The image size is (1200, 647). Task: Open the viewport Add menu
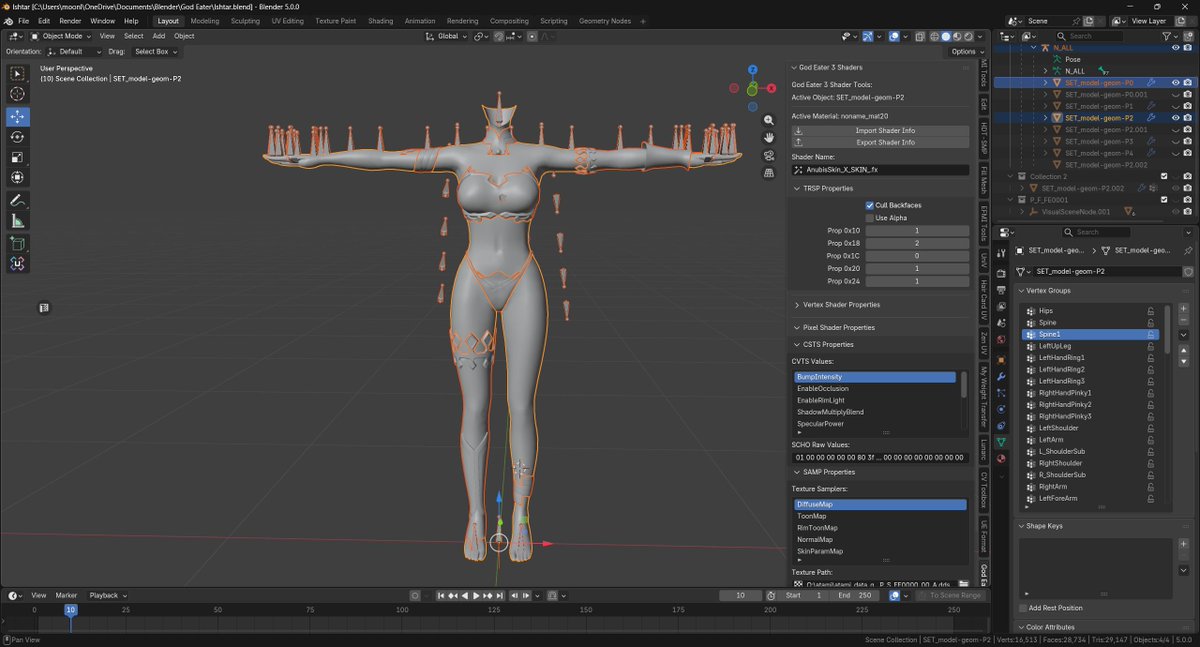coord(159,36)
